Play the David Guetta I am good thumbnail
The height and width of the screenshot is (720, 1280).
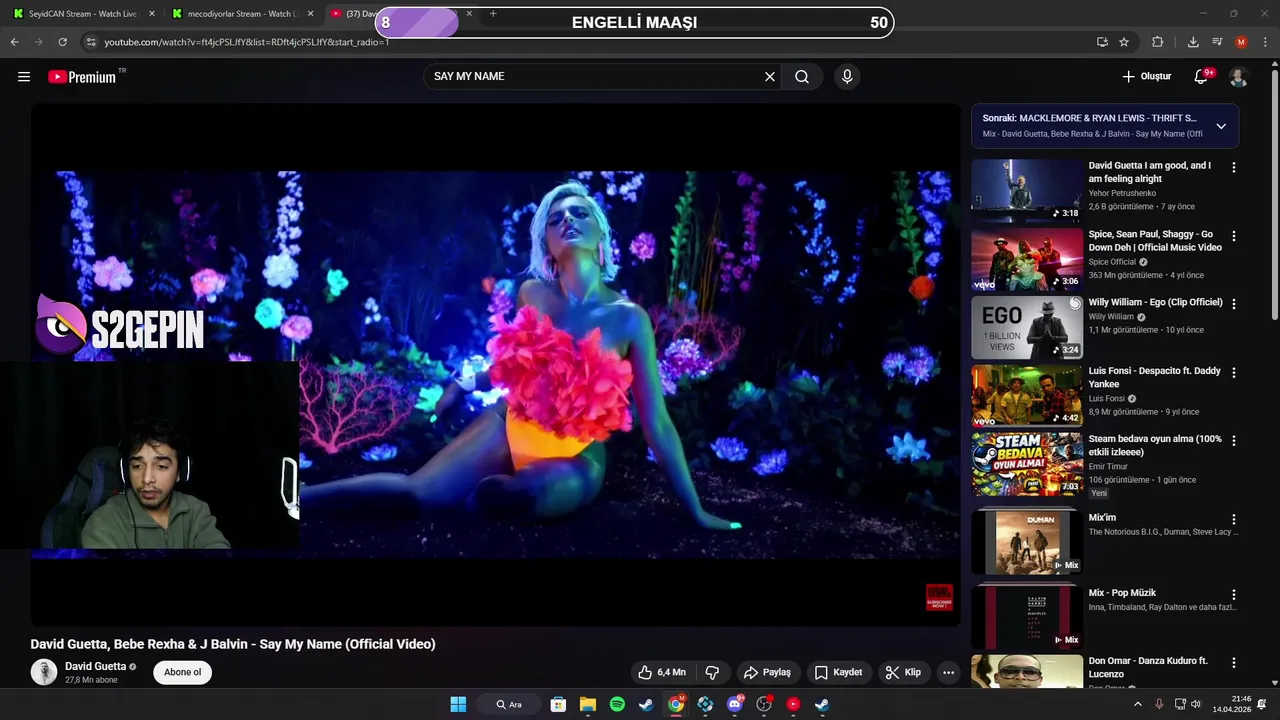click(1027, 190)
